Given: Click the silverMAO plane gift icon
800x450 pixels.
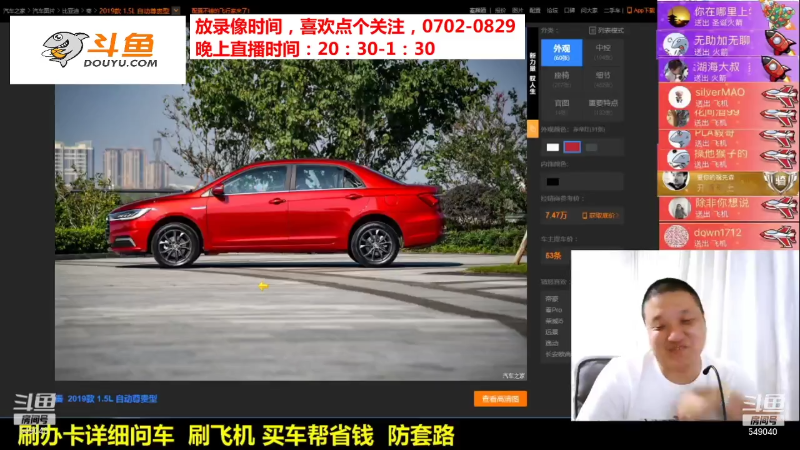Looking at the screenshot, I should 779,96.
